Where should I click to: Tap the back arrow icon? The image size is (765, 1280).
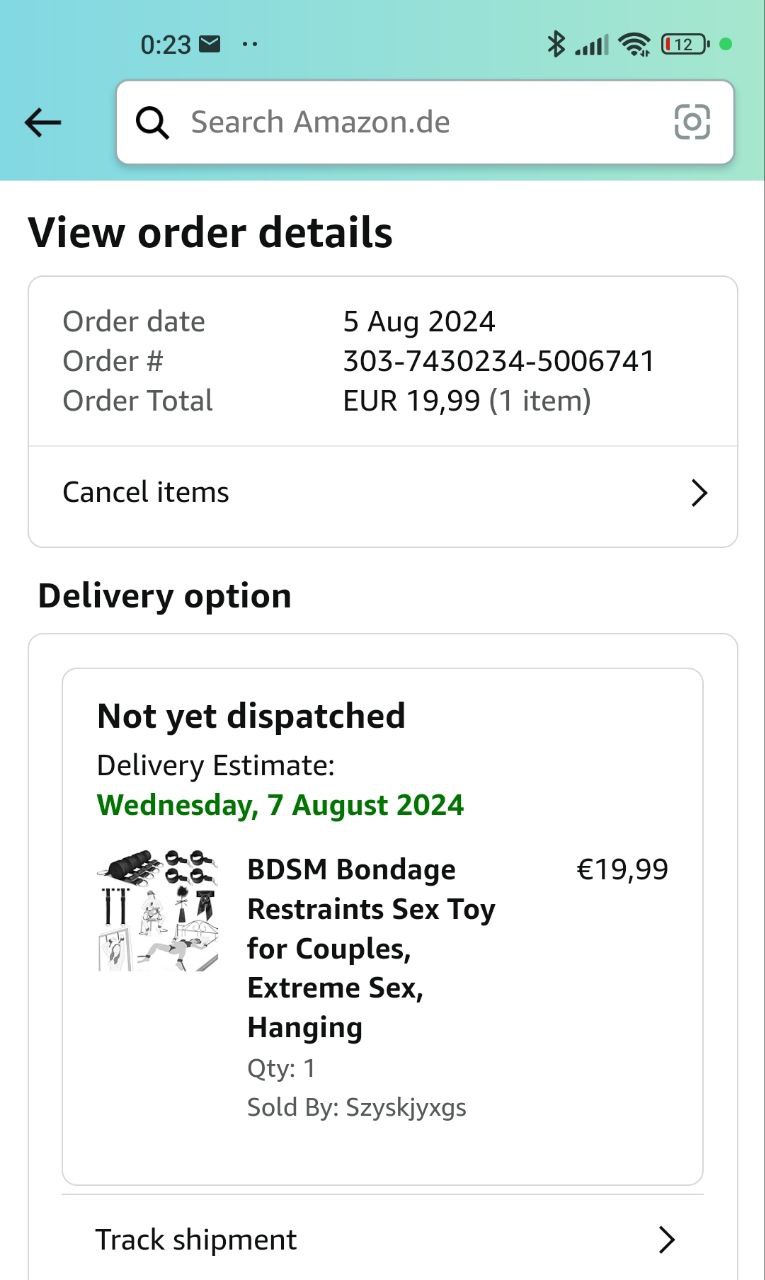[43, 123]
